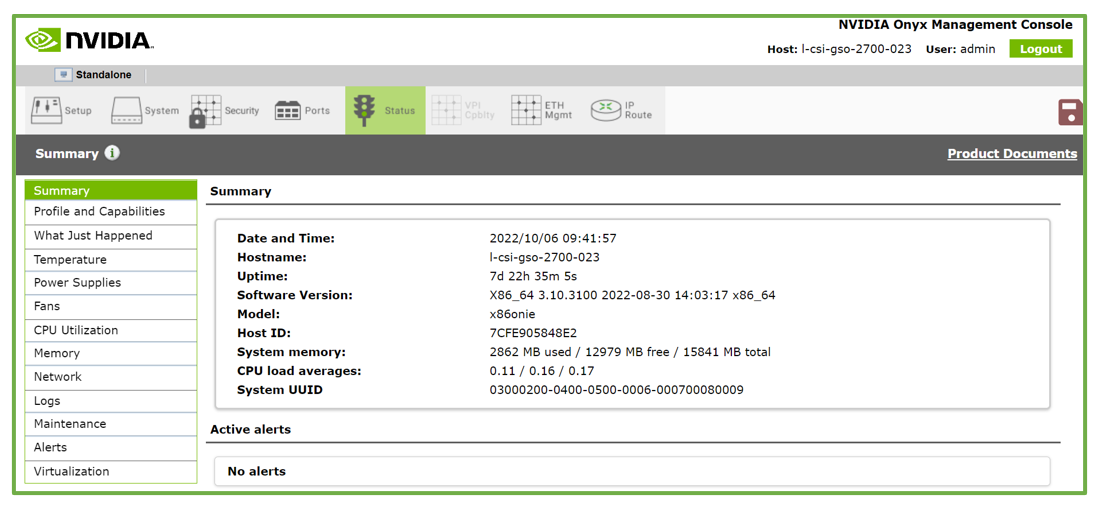The height and width of the screenshot is (507, 1106).
Task: Show the CPU Utilization page
Action: (x=76, y=330)
